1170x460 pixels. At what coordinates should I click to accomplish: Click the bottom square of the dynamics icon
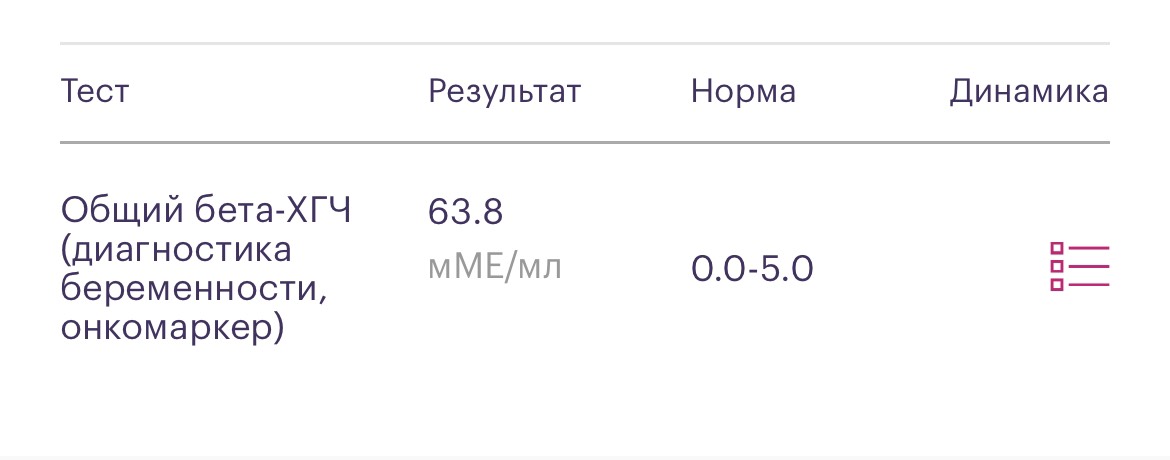pos(1057,285)
